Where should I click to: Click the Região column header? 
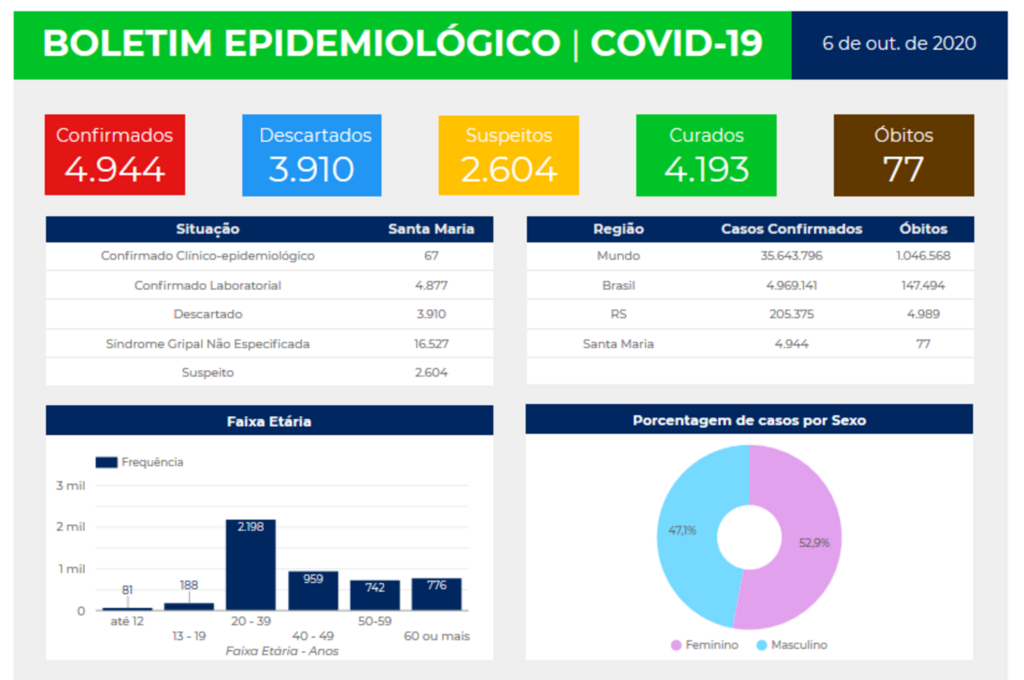click(x=618, y=229)
